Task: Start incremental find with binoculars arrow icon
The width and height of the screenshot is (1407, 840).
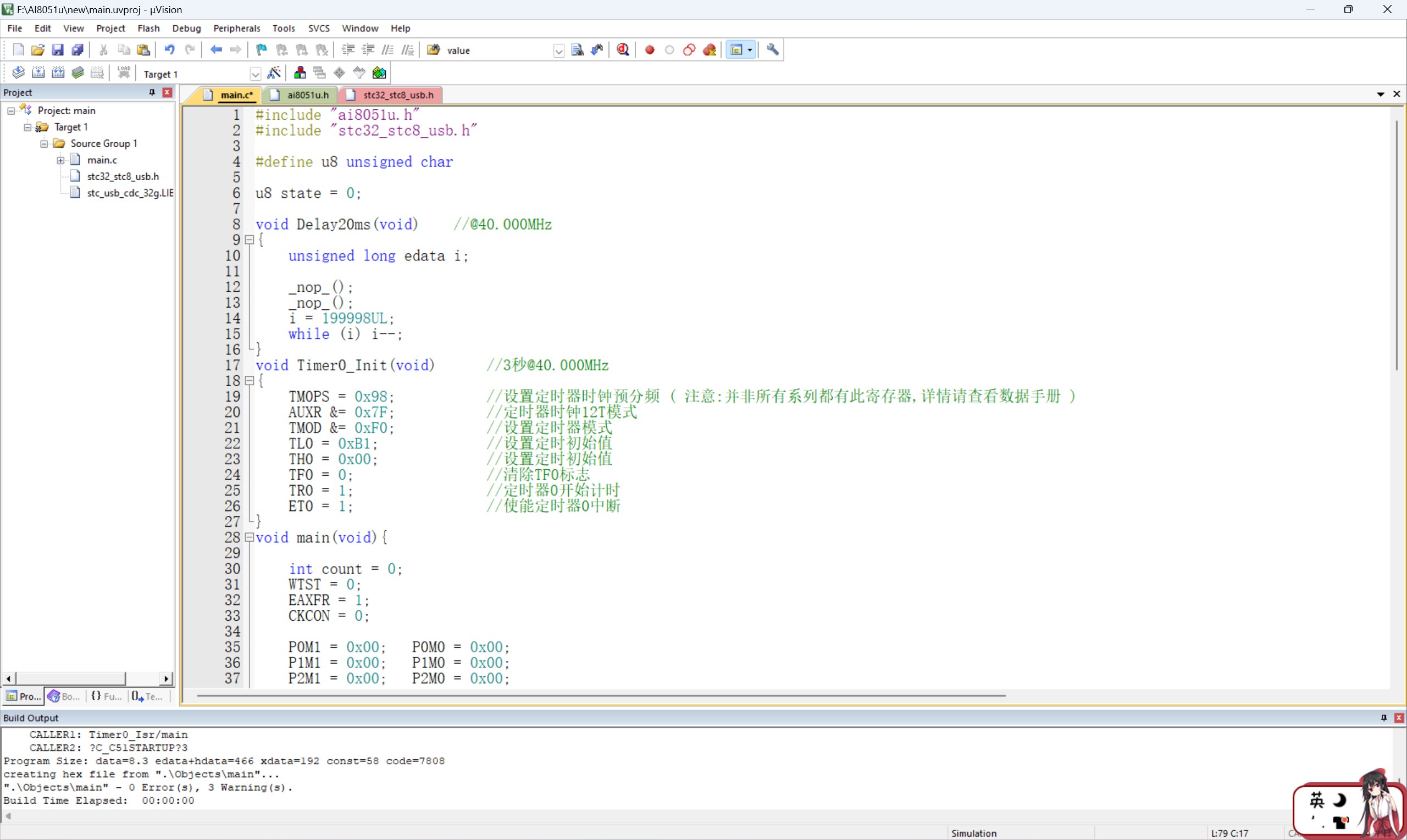Action: [597, 50]
